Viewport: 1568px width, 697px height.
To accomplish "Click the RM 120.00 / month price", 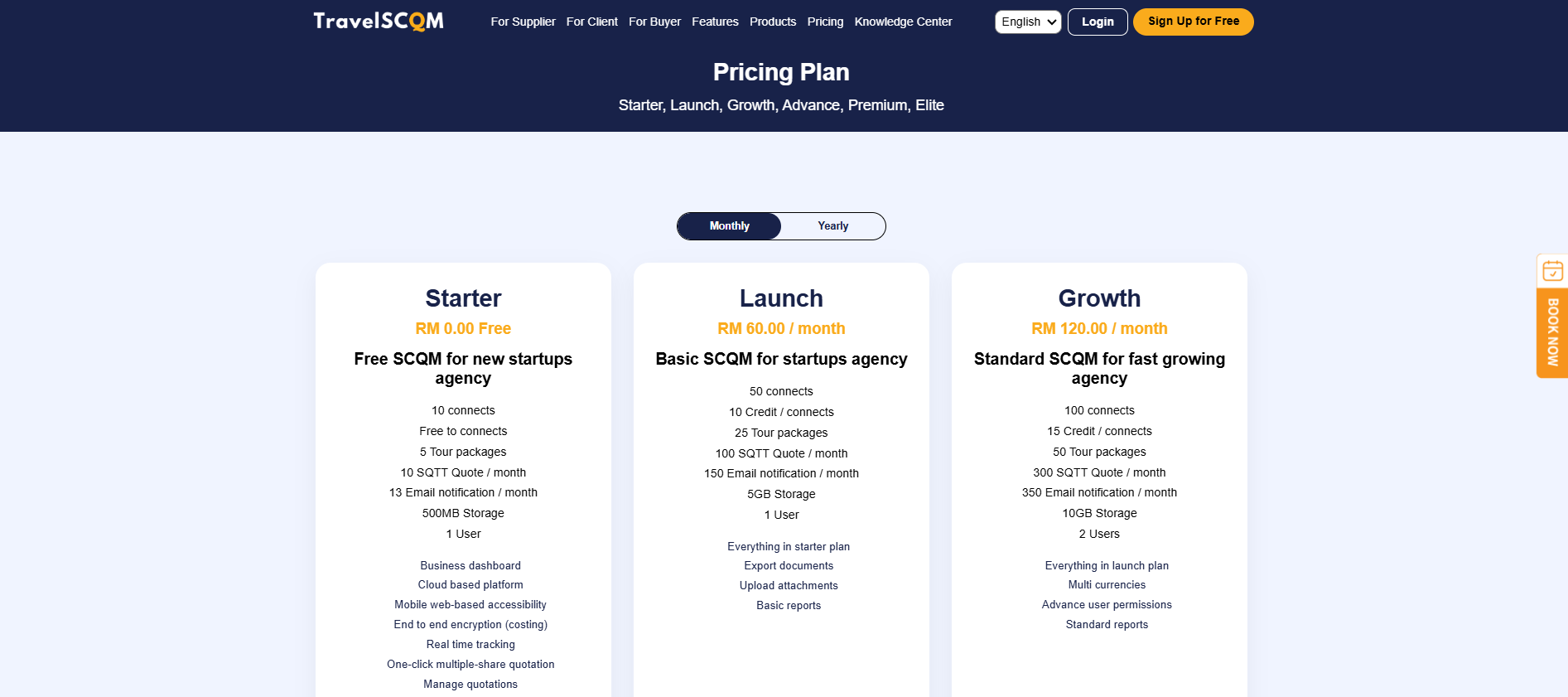I will click(1099, 329).
